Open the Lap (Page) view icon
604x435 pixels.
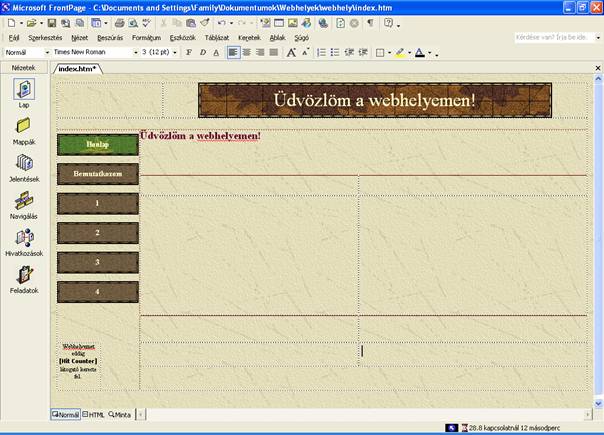(x=23, y=91)
